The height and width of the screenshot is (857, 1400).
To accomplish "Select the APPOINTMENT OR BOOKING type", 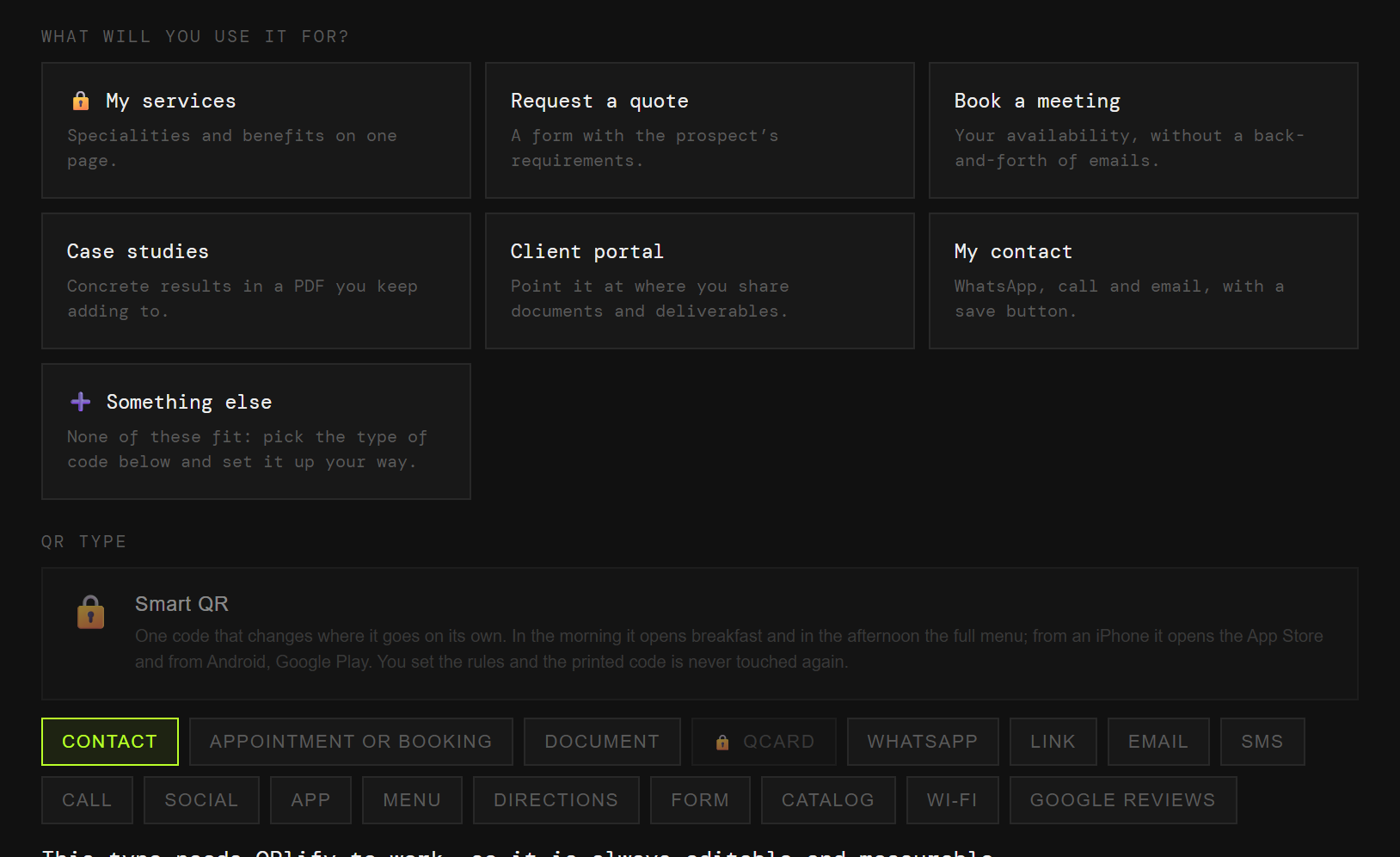I will (x=351, y=742).
